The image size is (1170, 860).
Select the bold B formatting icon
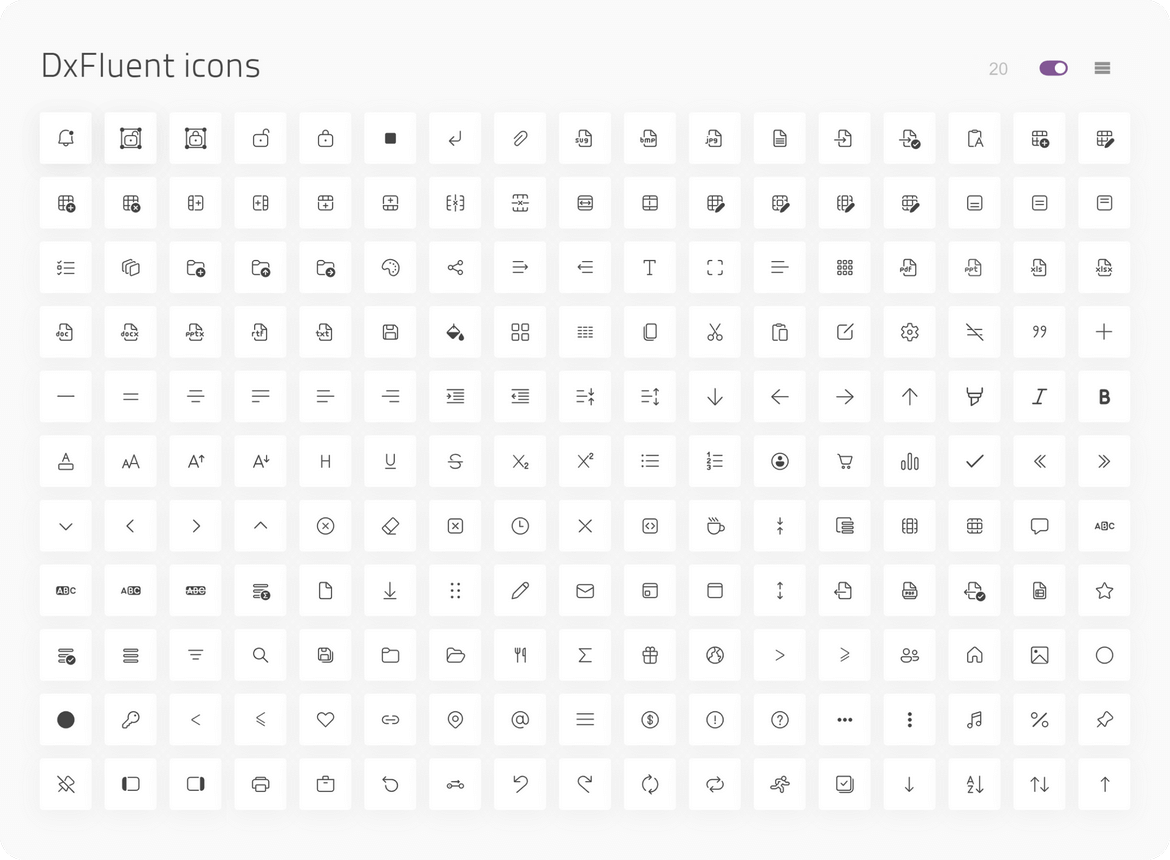(x=1104, y=396)
